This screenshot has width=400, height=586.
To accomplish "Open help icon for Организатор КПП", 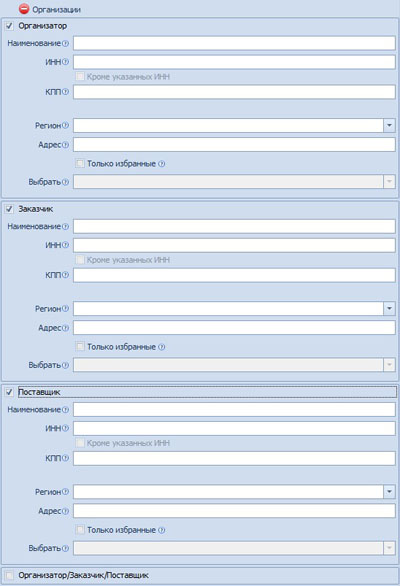I will (65, 92).
